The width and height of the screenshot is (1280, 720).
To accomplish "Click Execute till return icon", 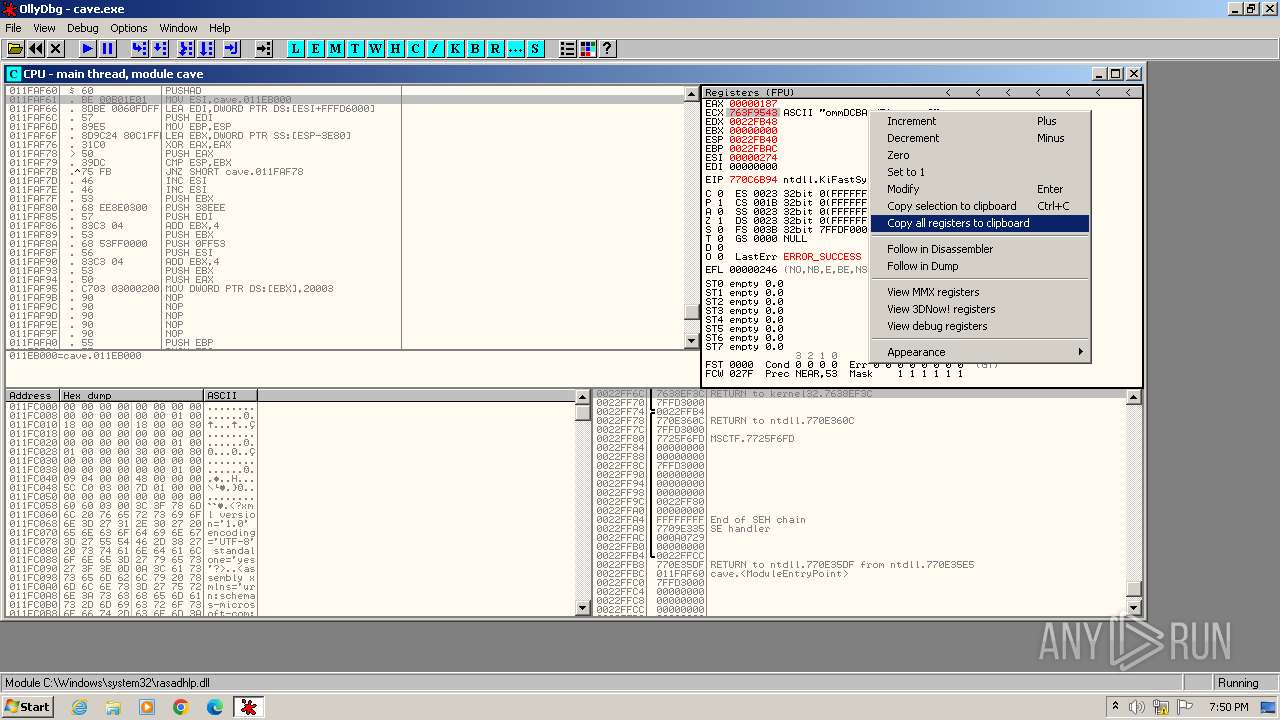I will [232, 48].
